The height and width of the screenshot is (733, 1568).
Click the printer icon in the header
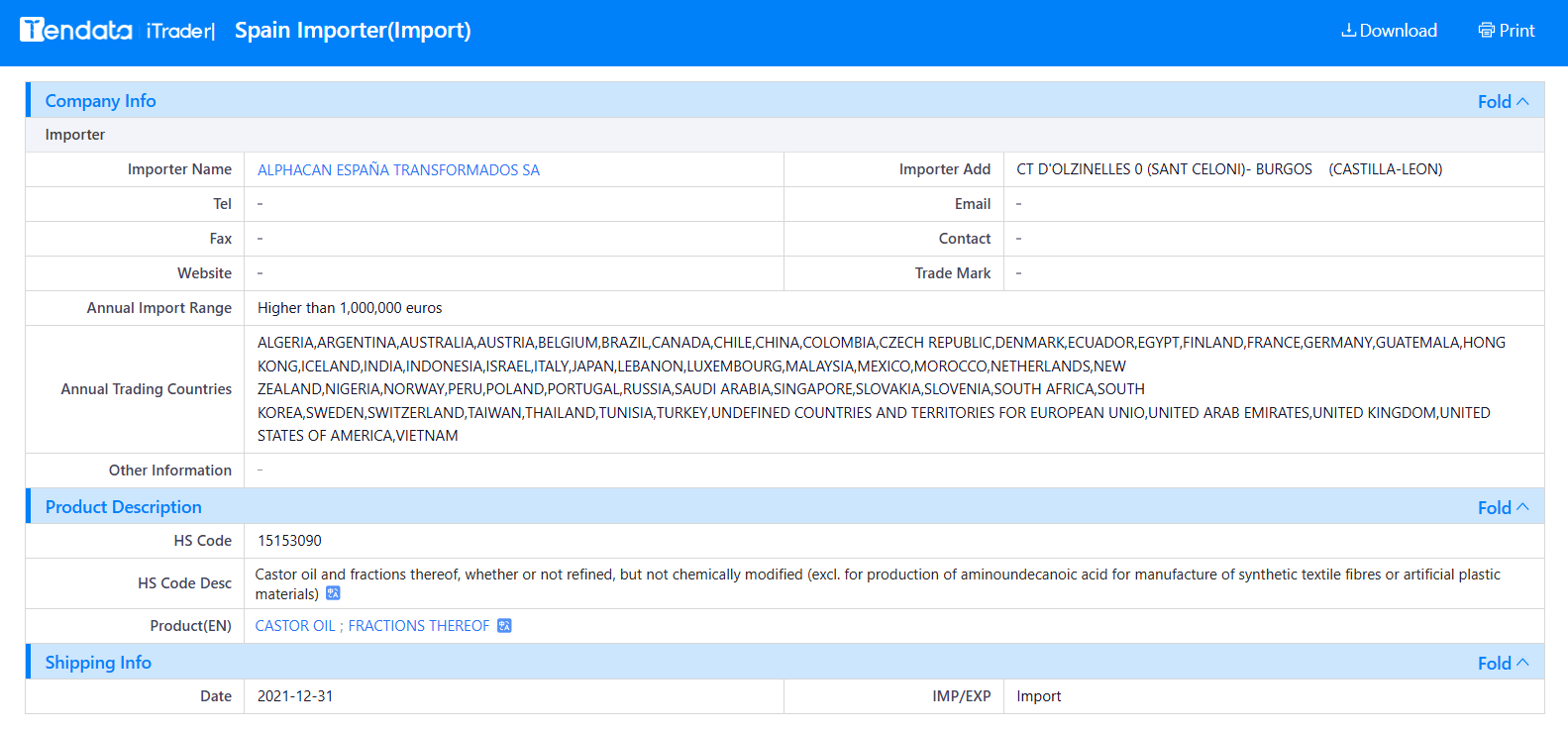pyautogui.click(x=1487, y=31)
